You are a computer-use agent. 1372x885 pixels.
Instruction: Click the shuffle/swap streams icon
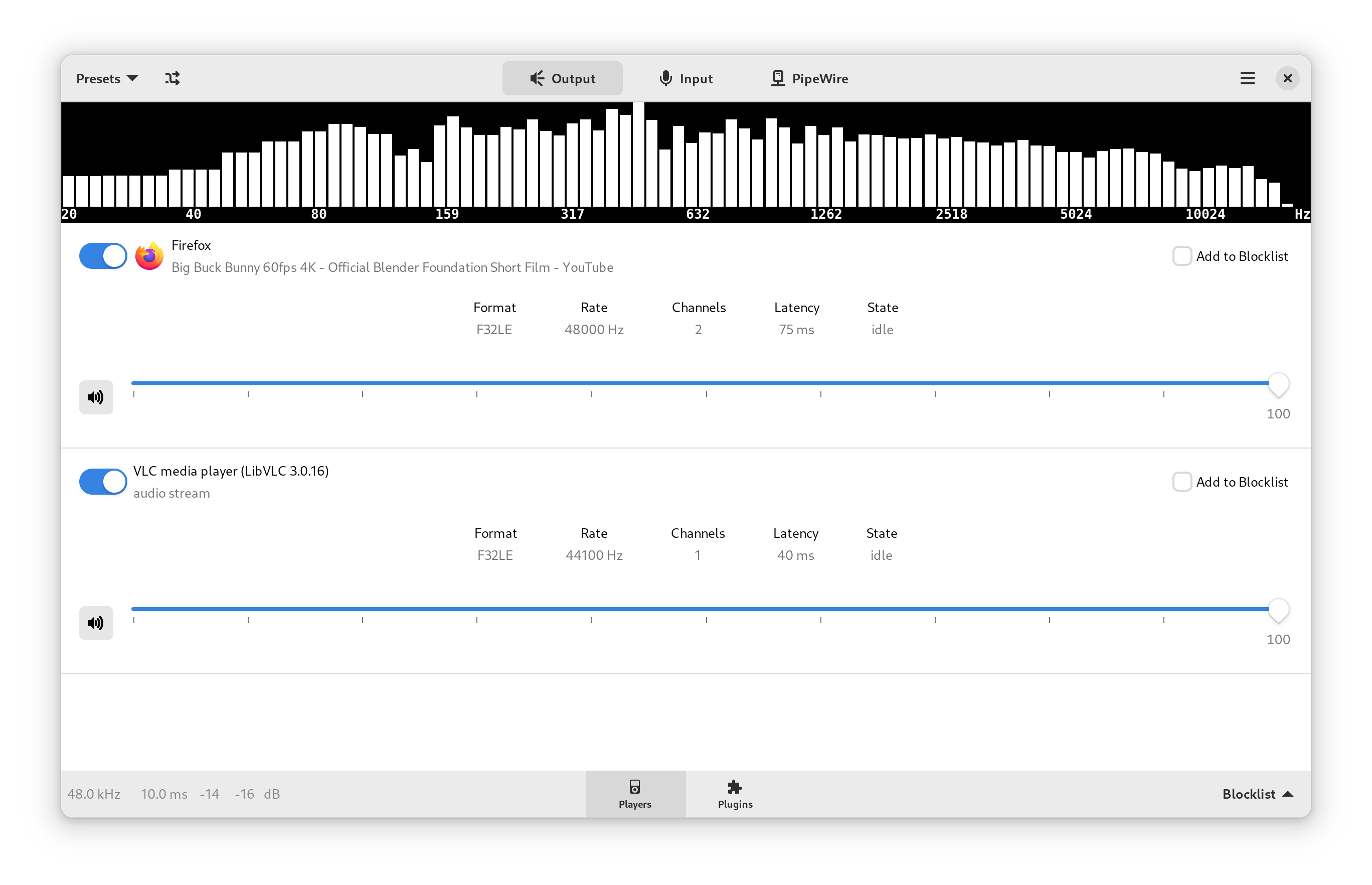172,78
